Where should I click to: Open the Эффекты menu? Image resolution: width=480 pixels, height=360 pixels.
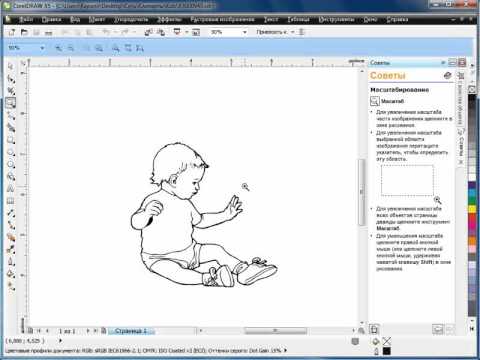coord(169,20)
